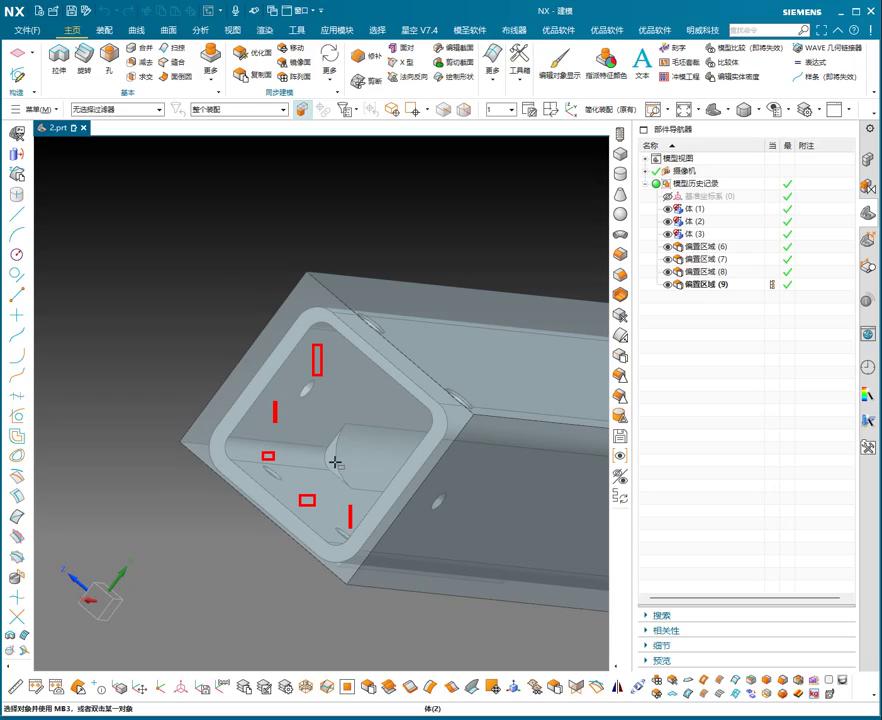Toggle visibility of 偏置区域 (9)
This screenshot has height=720, width=882.
coord(668,285)
